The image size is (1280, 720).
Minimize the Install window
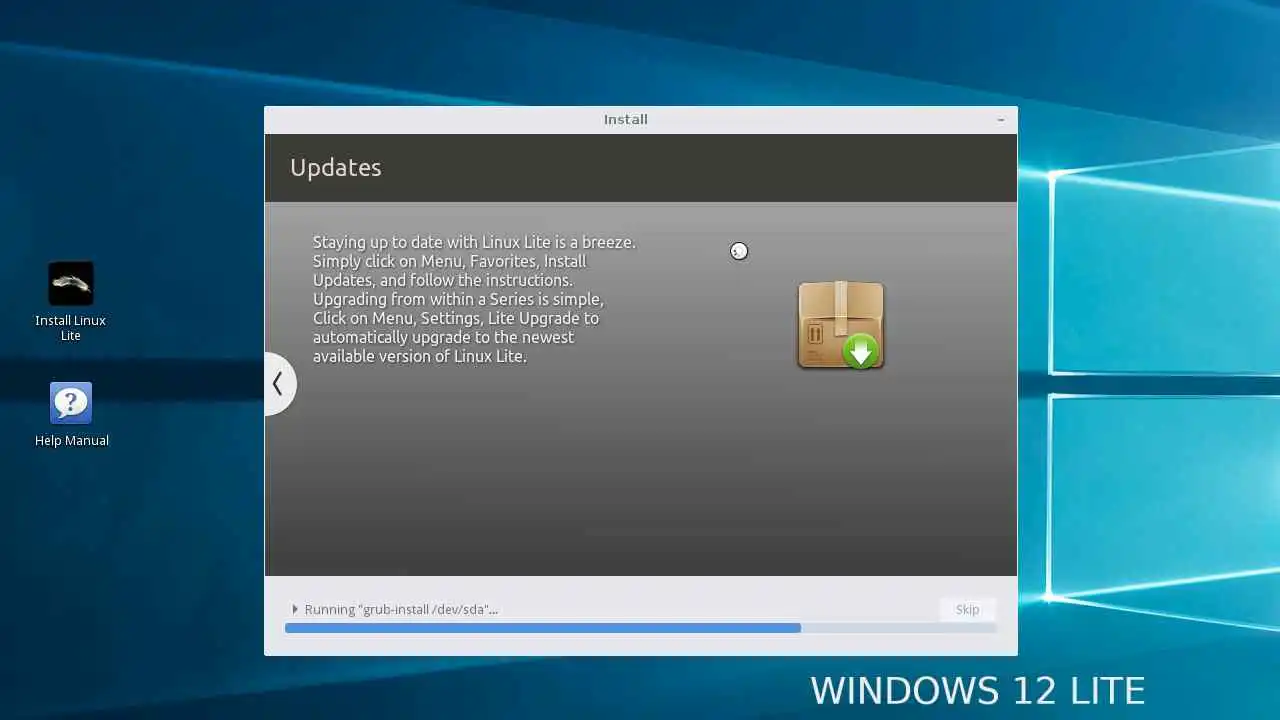point(1000,120)
